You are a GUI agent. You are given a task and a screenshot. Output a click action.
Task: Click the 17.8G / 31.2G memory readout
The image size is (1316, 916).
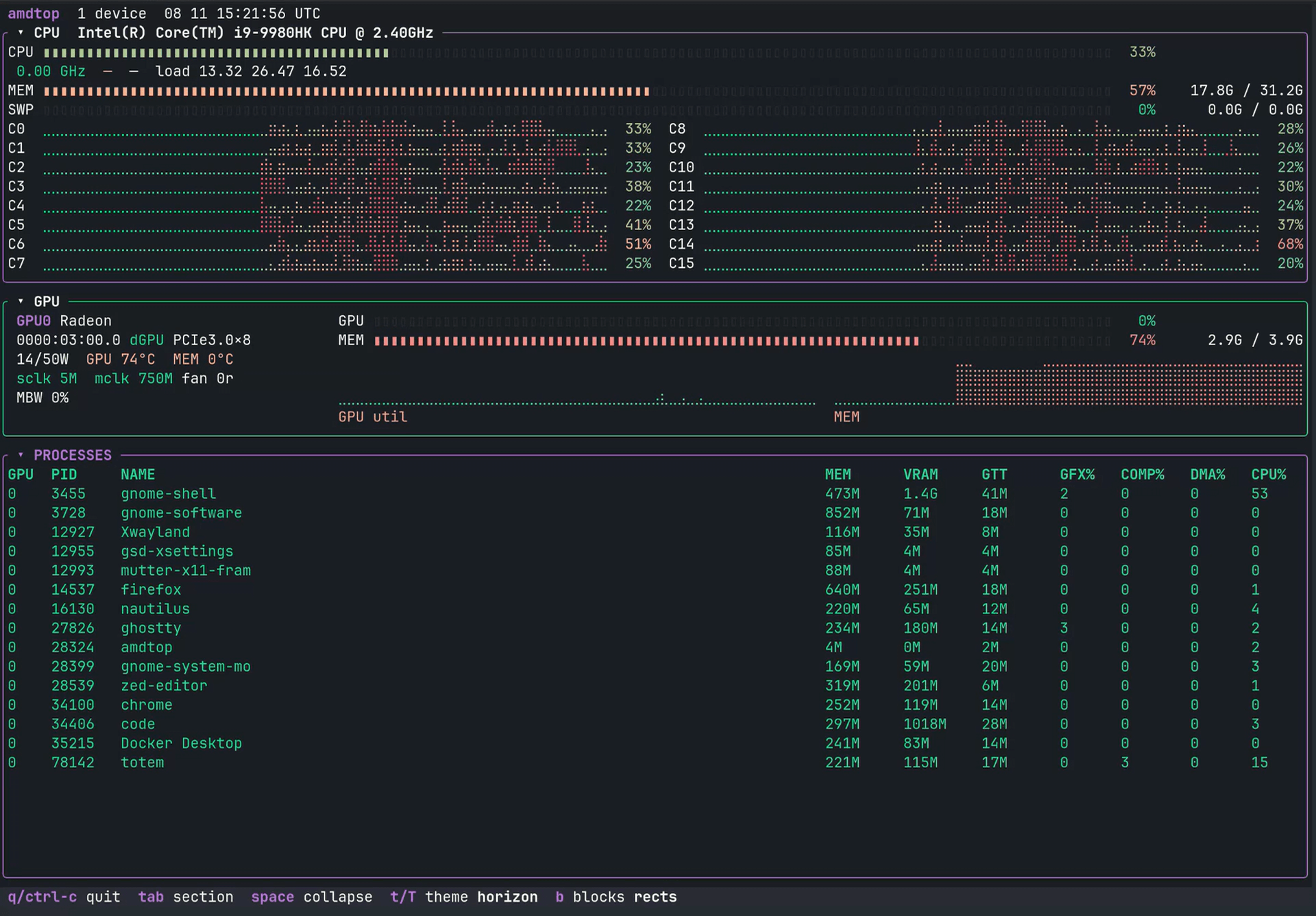click(x=1246, y=90)
